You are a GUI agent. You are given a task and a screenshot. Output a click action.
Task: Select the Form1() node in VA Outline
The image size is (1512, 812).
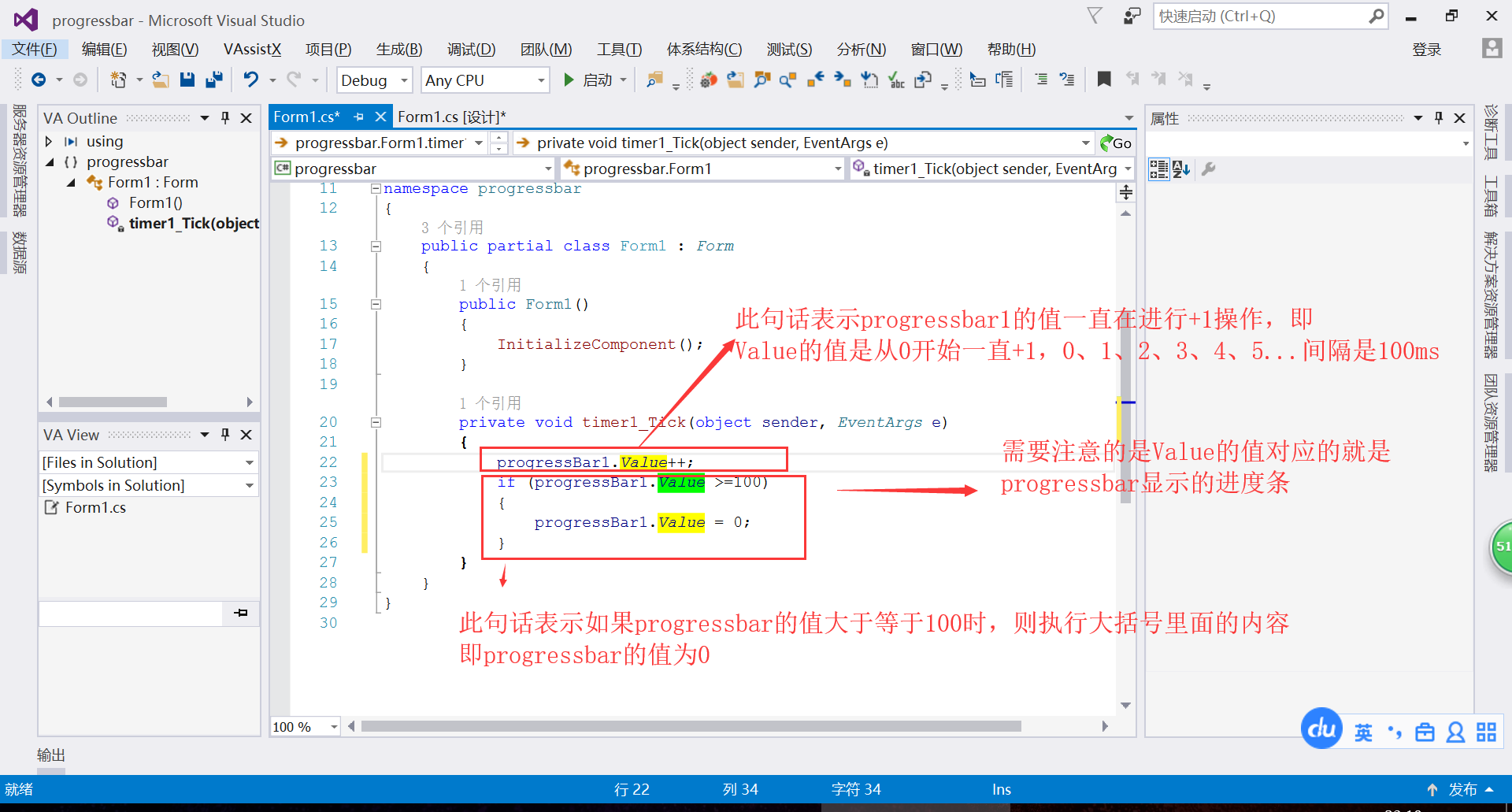[156, 203]
